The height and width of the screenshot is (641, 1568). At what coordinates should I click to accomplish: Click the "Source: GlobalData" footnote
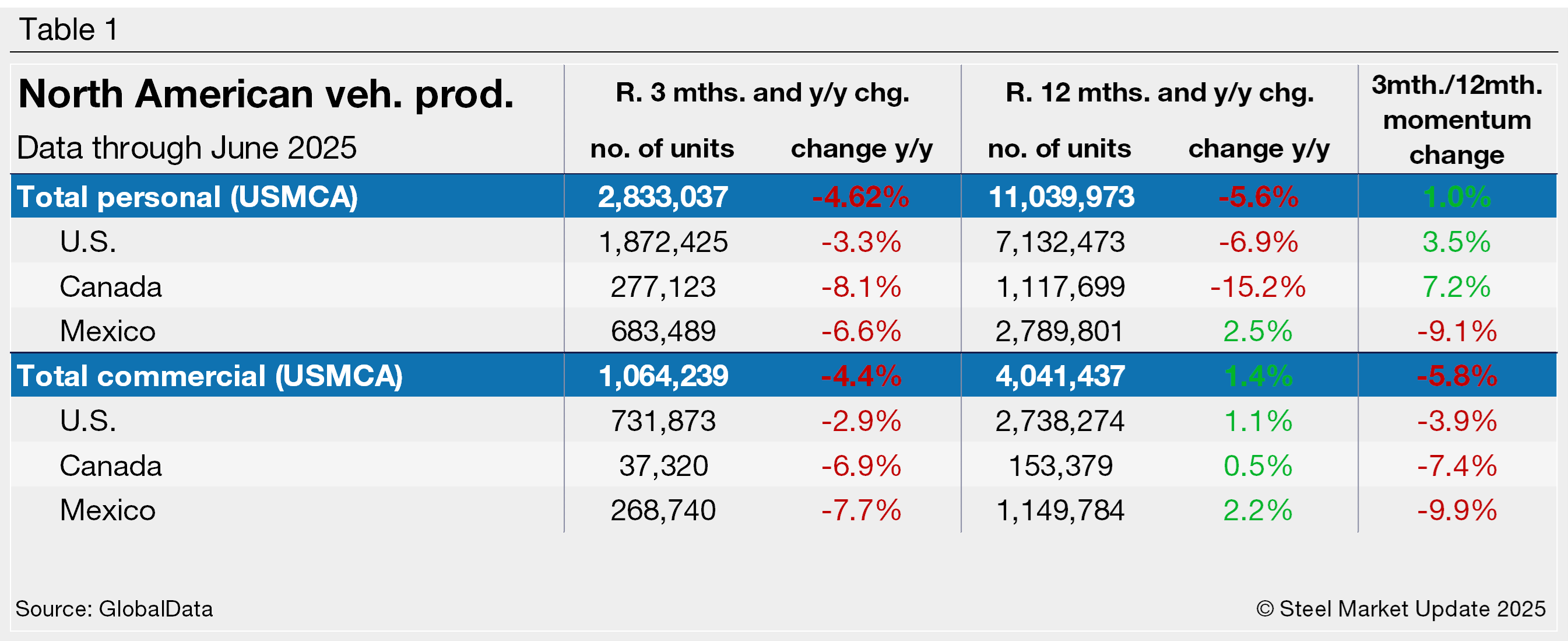[x=114, y=609]
